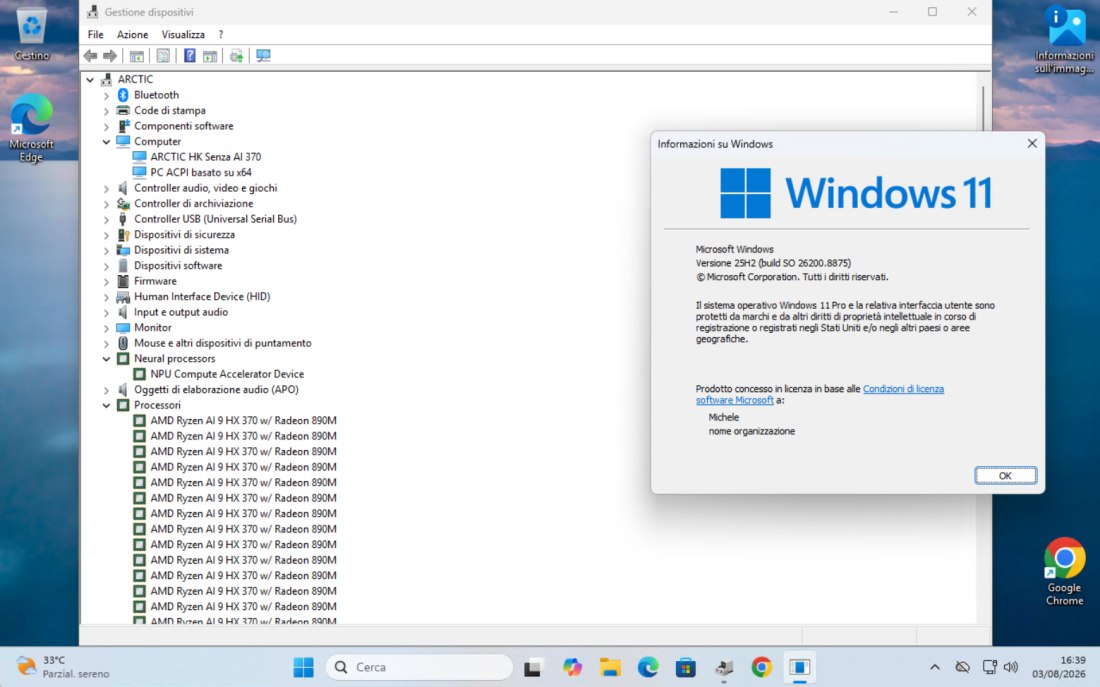Expand Controller USB (Universal Serial Bus)

(x=106, y=219)
